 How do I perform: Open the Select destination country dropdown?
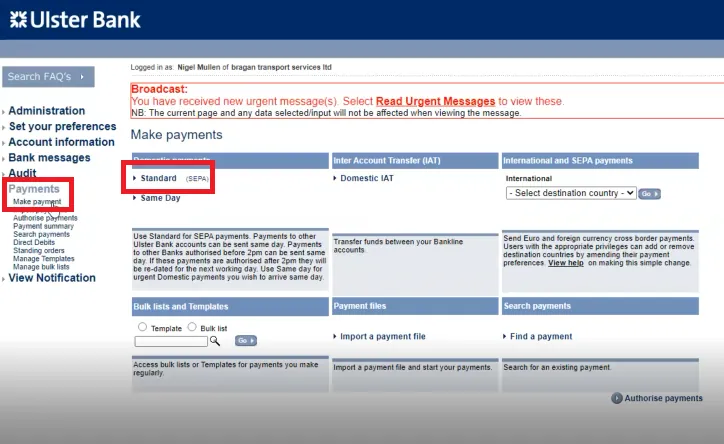[x=571, y=193]
